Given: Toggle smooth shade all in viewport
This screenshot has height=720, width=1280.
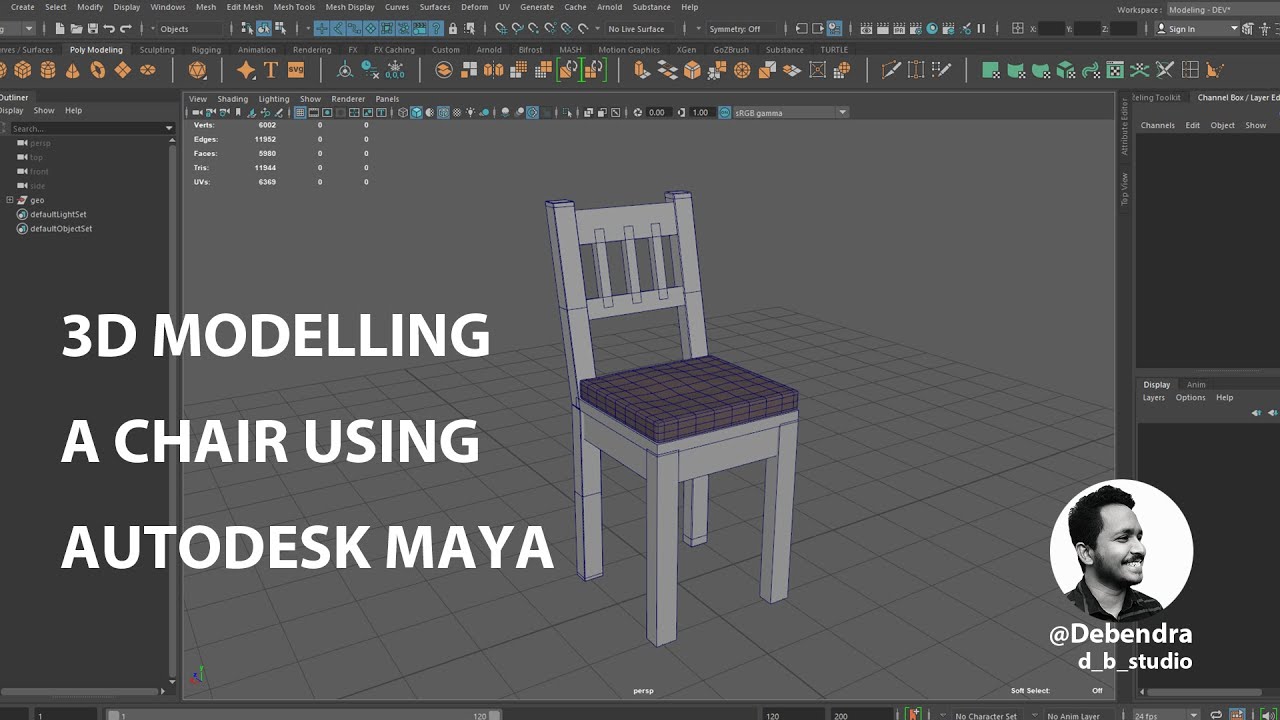Looking at the screenshot, I should pos(415,113).
